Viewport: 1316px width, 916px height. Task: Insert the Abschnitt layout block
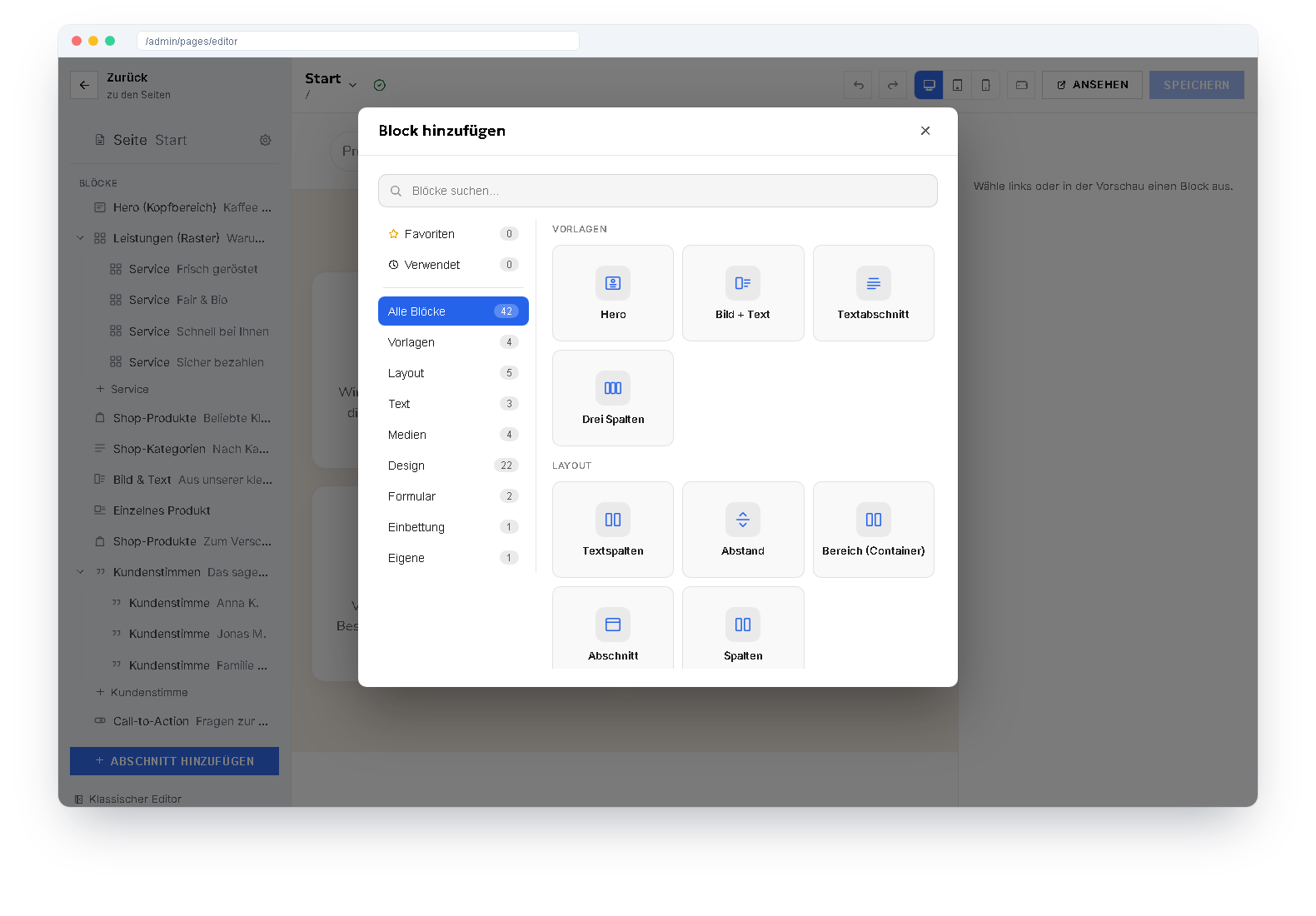click(x=613, y=629)
